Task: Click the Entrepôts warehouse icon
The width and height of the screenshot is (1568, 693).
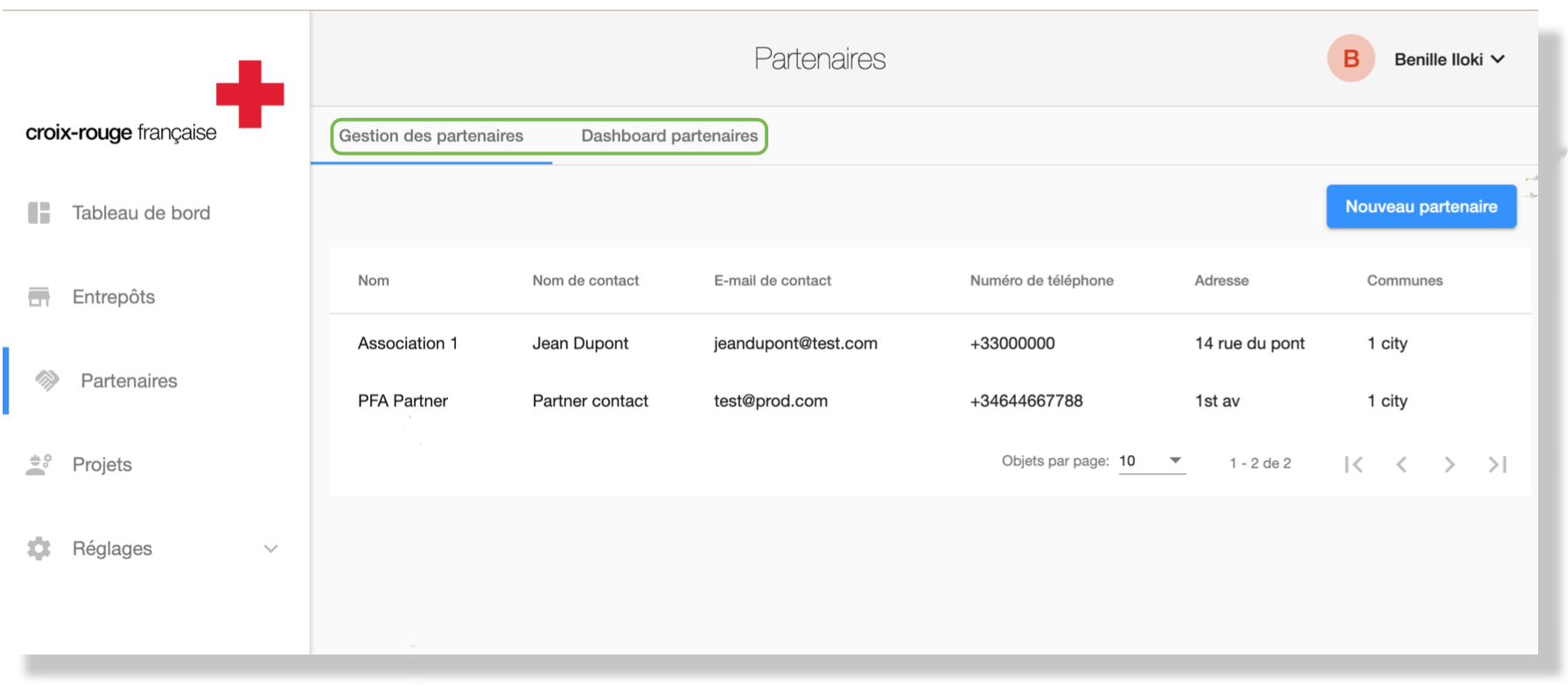Action: pyautogui.click(x=39, y=297)
